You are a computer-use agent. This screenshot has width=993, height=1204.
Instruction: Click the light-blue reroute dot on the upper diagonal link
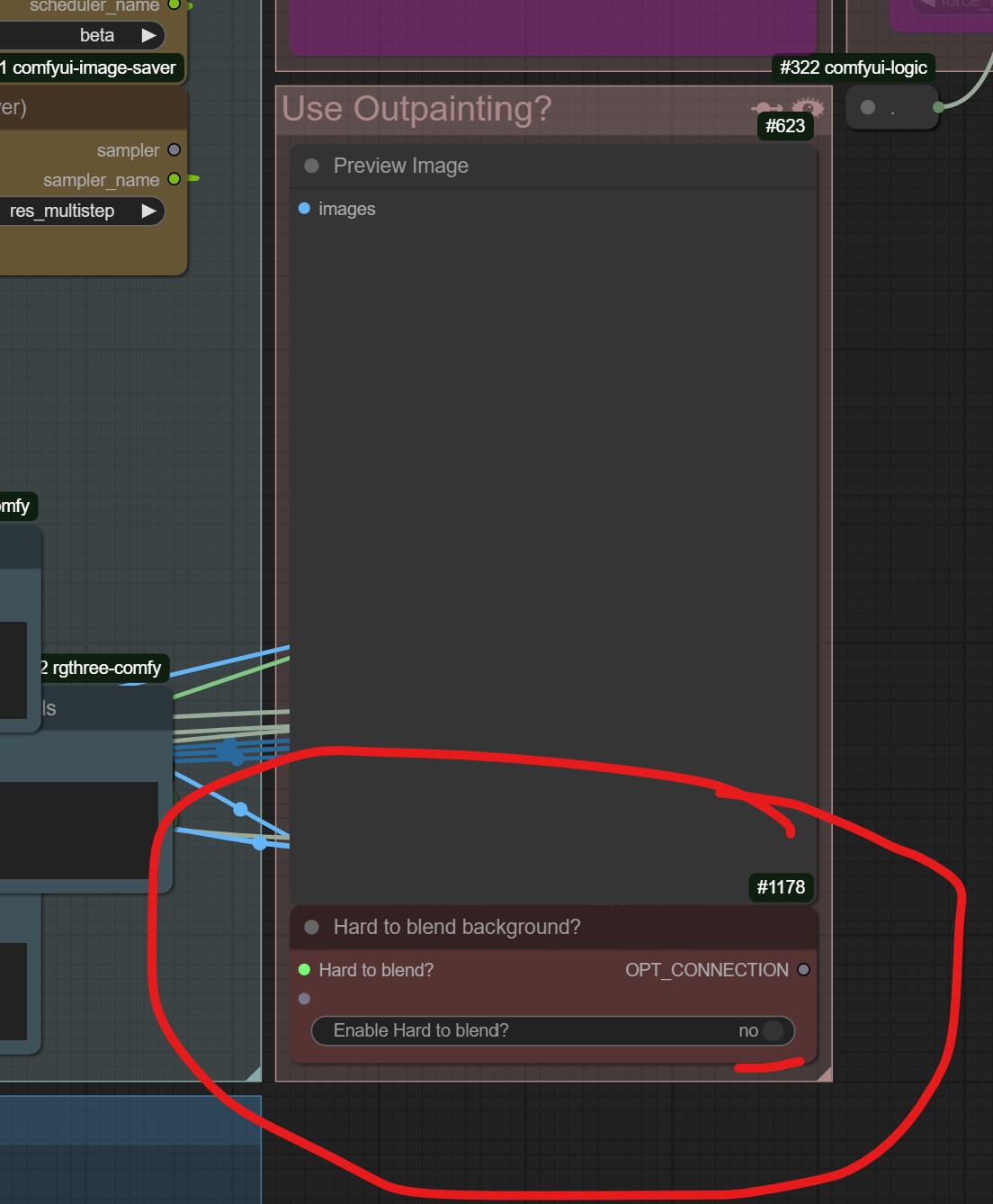[x=240, y=809]
